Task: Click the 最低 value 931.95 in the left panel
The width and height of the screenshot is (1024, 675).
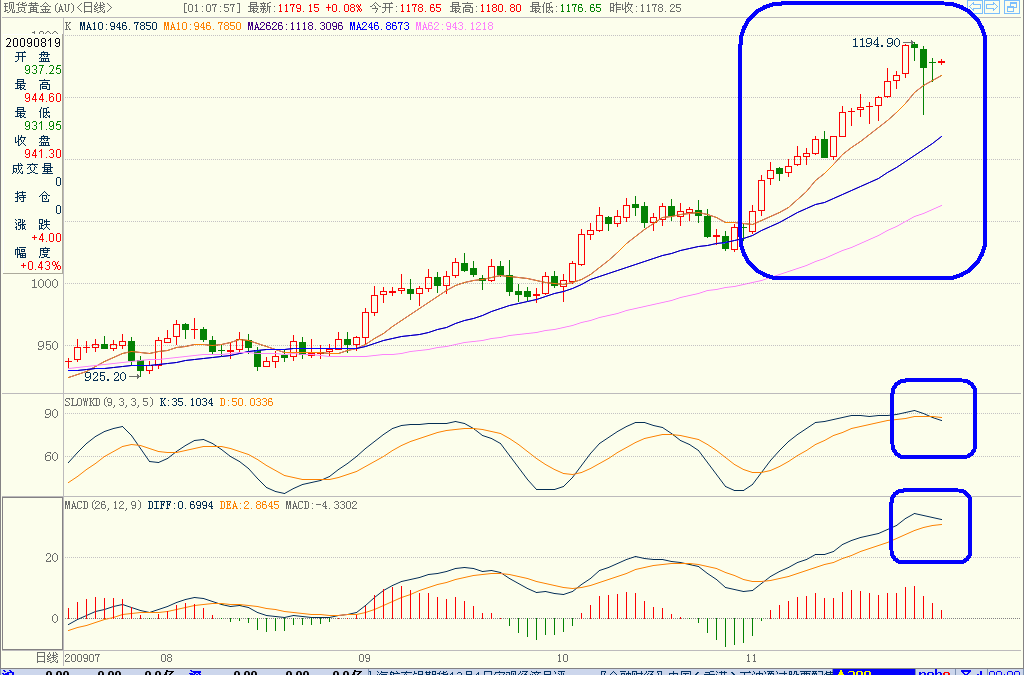Action: click(43, 126)
